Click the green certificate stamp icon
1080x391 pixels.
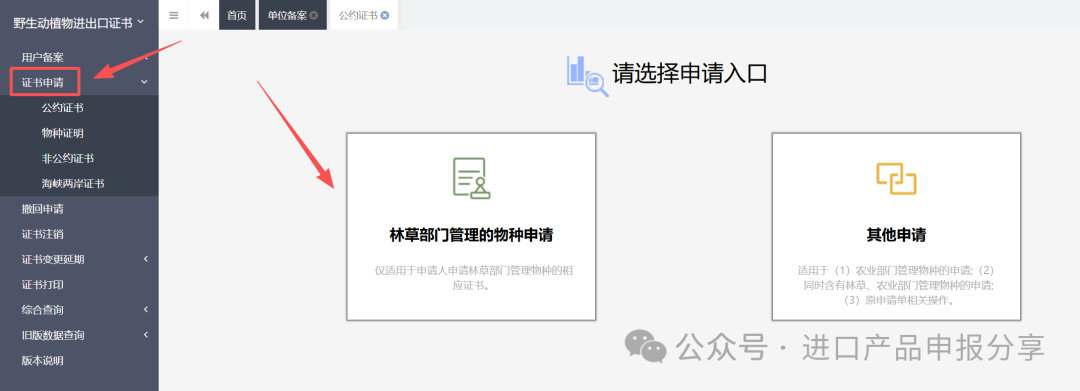tap(471, 178)
